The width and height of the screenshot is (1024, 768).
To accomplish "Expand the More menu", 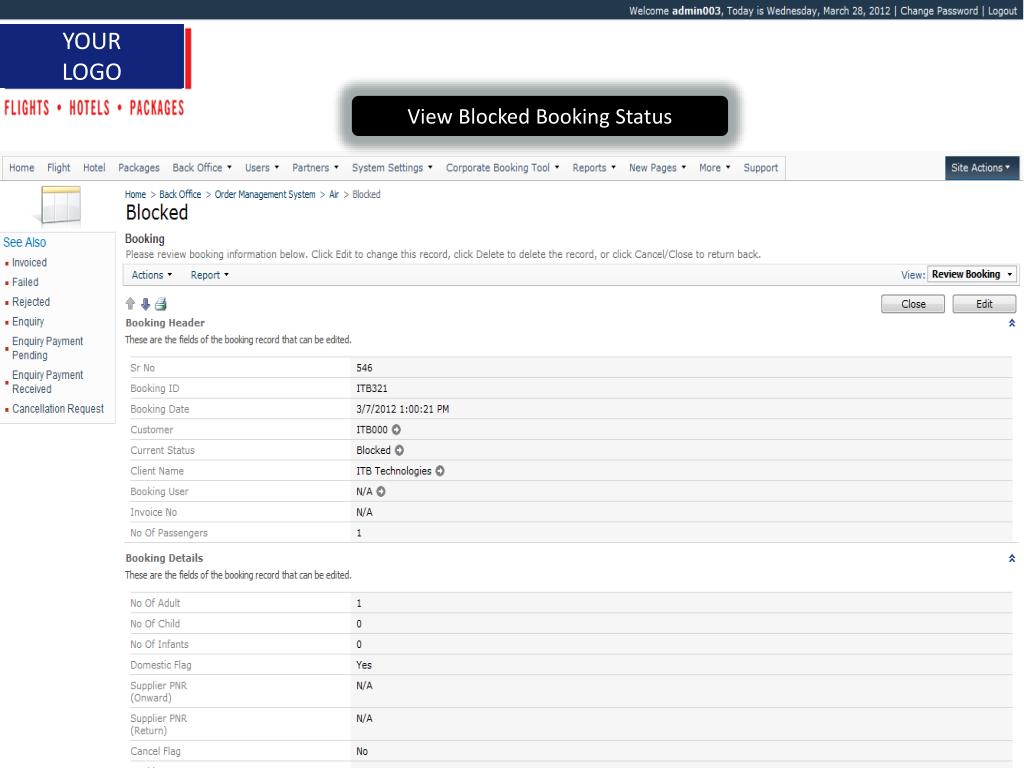I will point(714,168).
